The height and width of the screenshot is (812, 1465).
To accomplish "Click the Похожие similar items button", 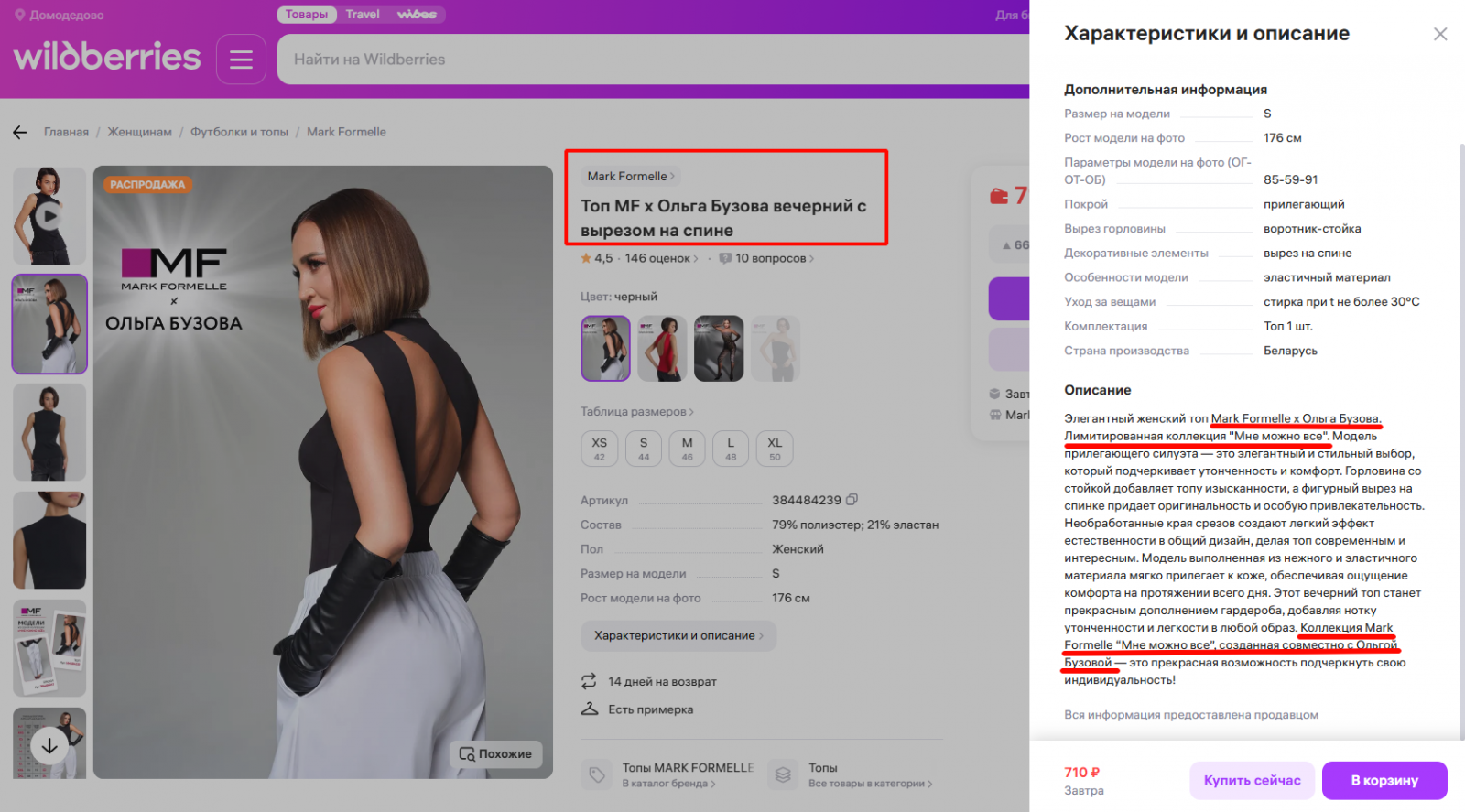I will 496,754.
